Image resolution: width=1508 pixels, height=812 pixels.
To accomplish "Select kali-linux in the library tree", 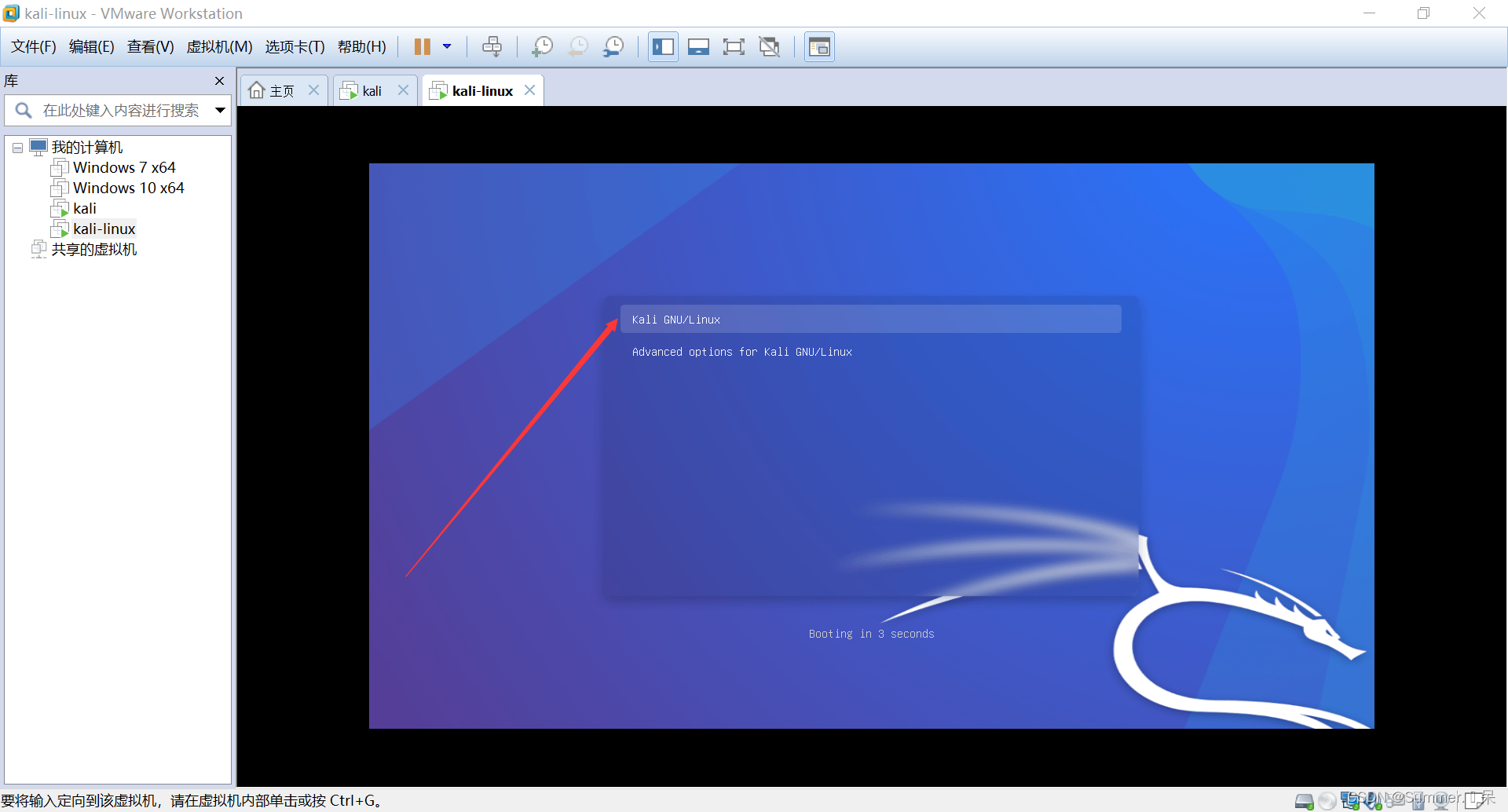I will [104, 229].
